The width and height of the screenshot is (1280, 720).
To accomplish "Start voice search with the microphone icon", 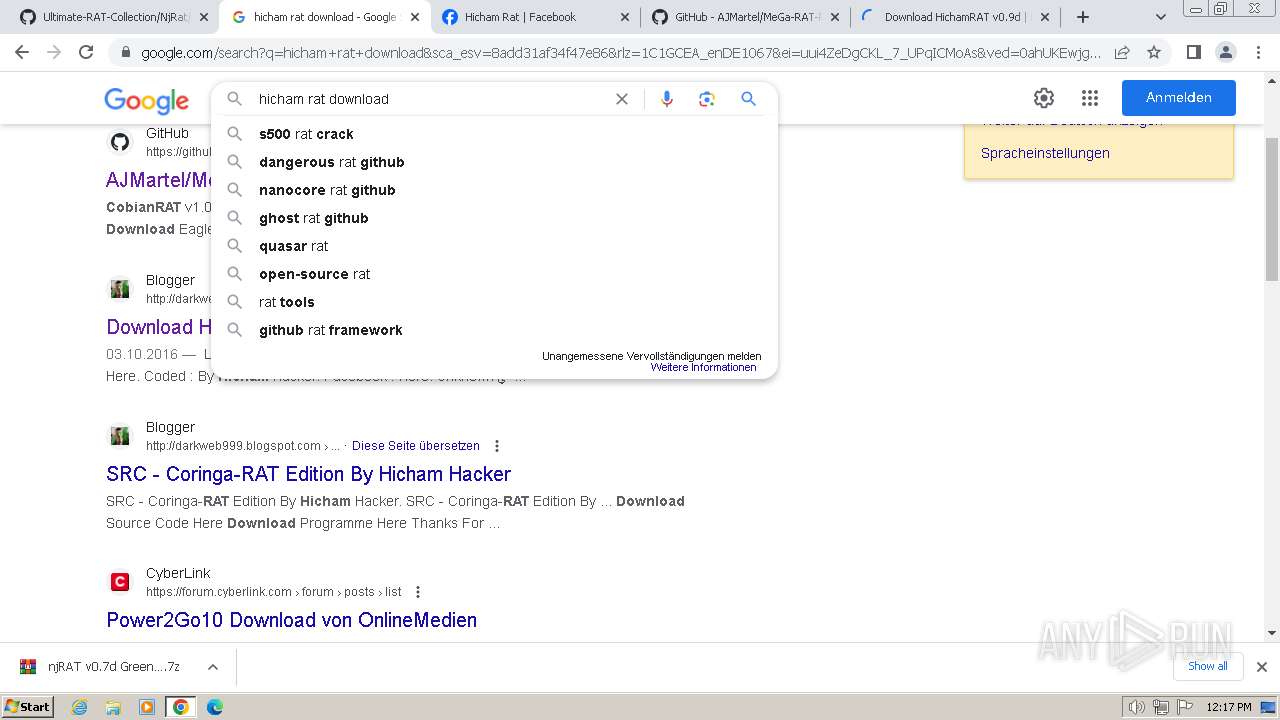I will [x=667, y=99].
